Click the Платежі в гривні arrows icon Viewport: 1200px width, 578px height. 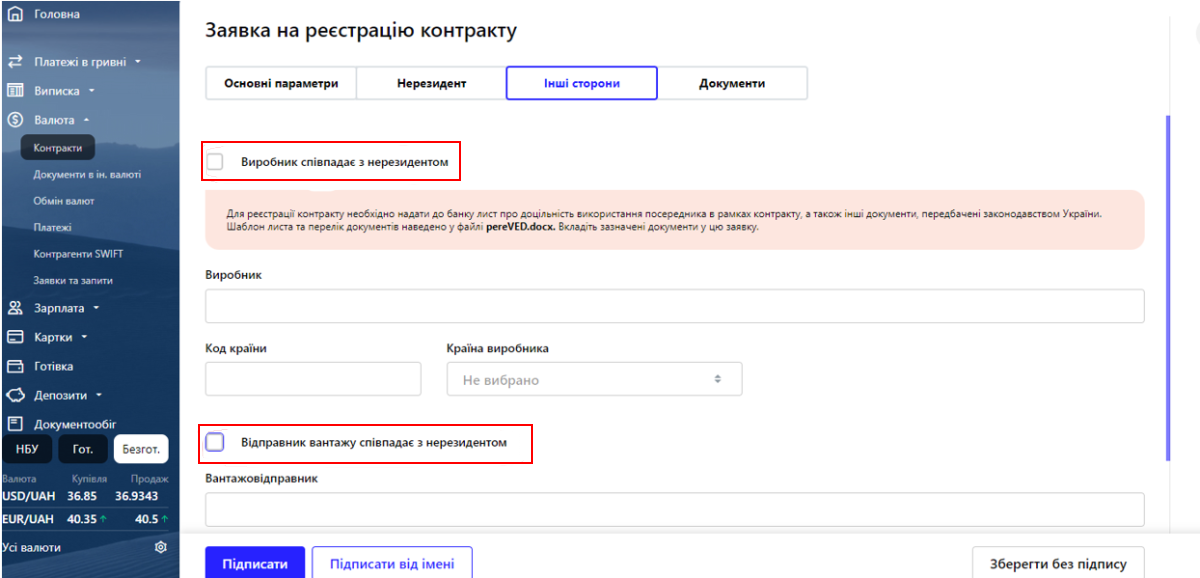15,62
